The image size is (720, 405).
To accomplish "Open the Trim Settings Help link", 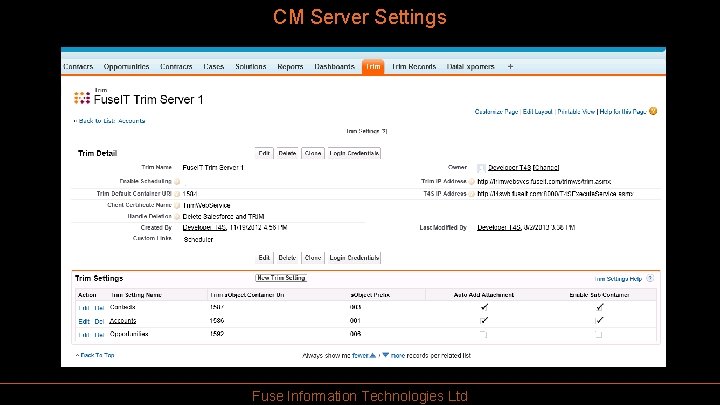I will point(619,279).
